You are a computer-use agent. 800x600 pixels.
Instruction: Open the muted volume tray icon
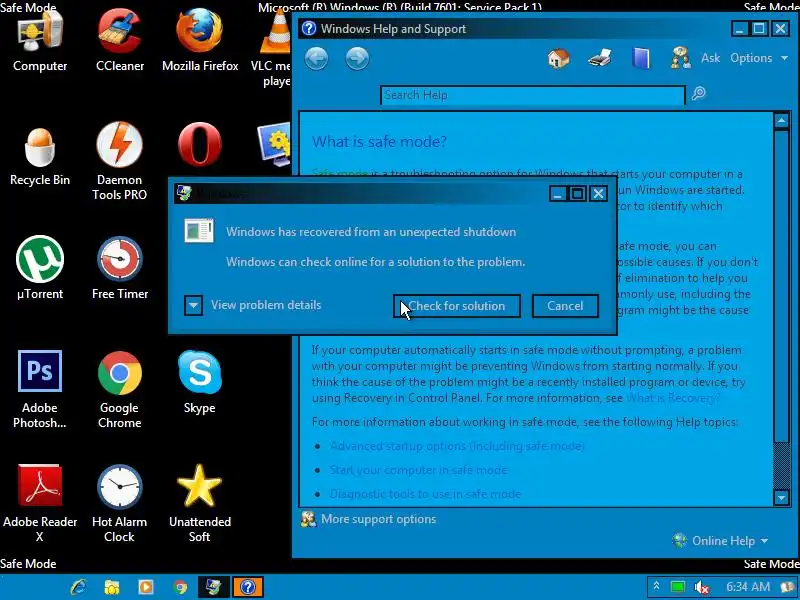tap(702, 587)
